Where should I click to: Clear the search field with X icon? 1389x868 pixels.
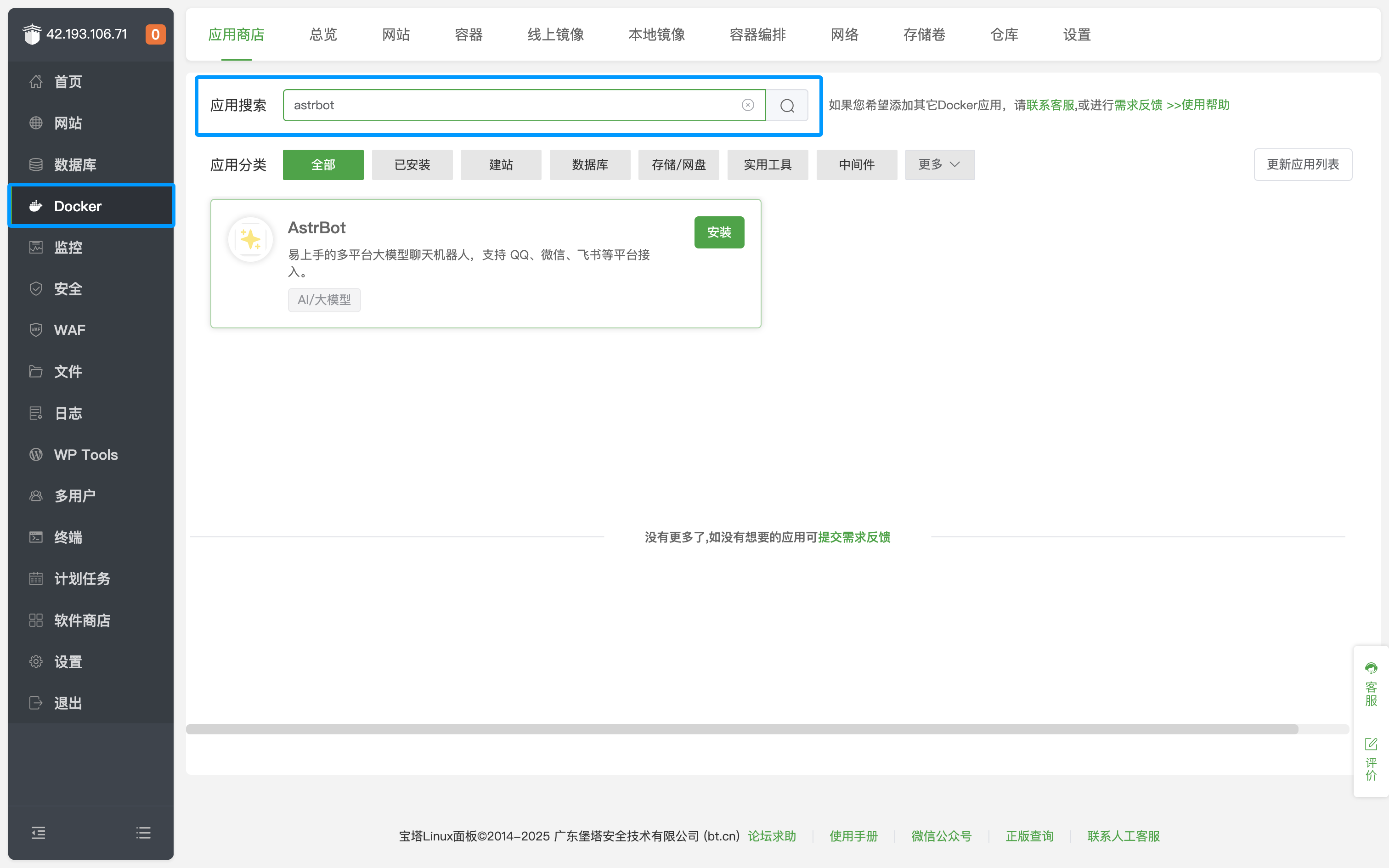pos(747,105)
